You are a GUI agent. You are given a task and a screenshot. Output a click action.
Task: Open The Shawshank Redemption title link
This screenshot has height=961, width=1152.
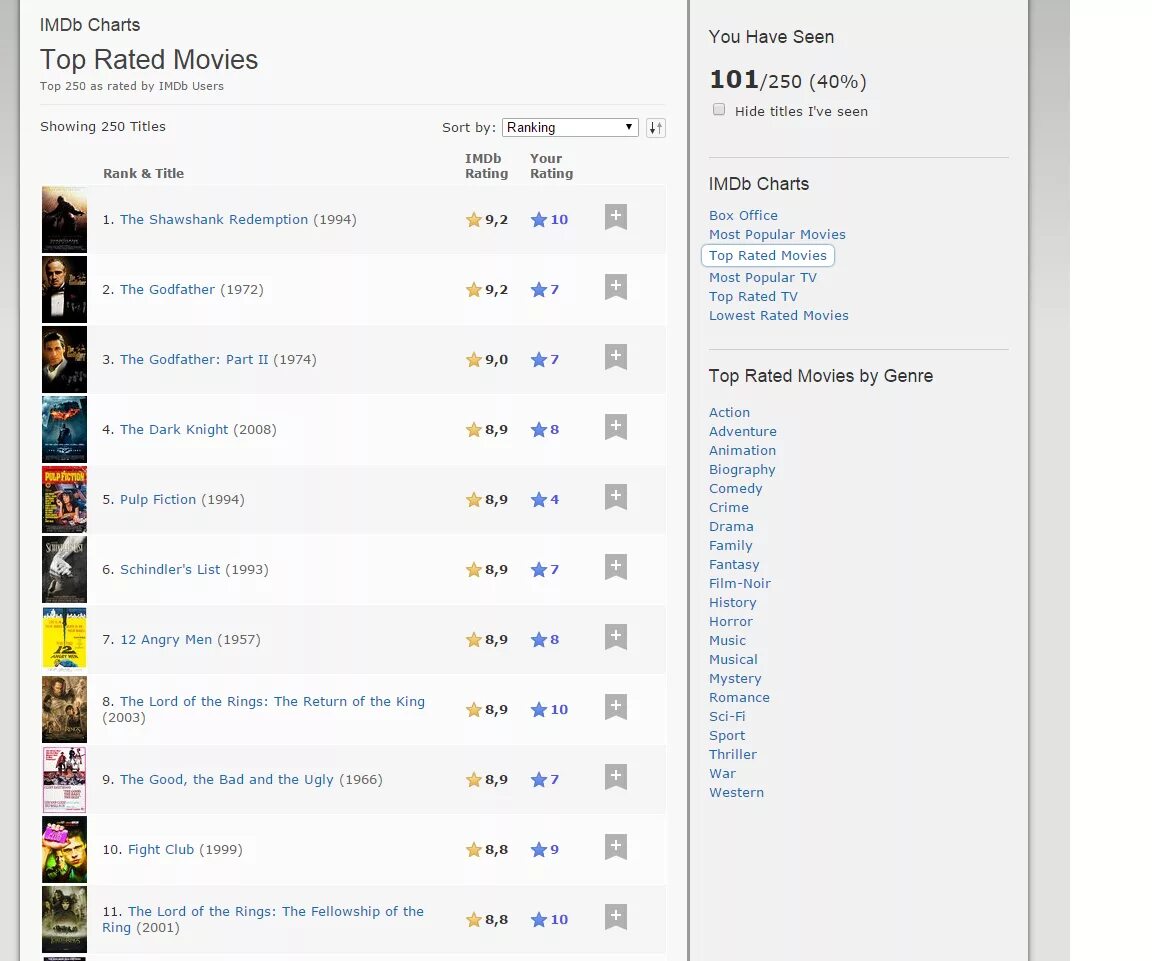click(x=214, y=220)
